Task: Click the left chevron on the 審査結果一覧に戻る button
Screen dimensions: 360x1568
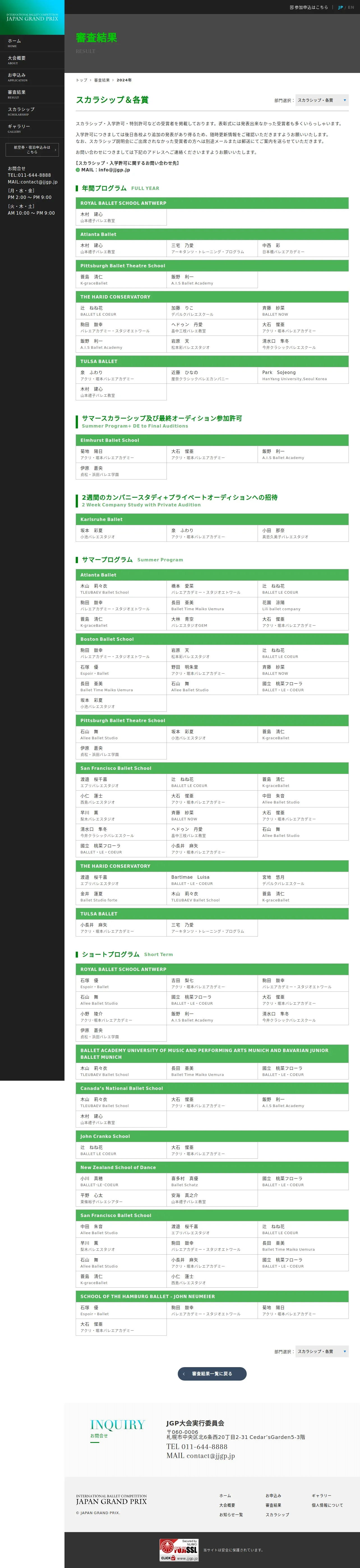Action: coord(184,1374)
